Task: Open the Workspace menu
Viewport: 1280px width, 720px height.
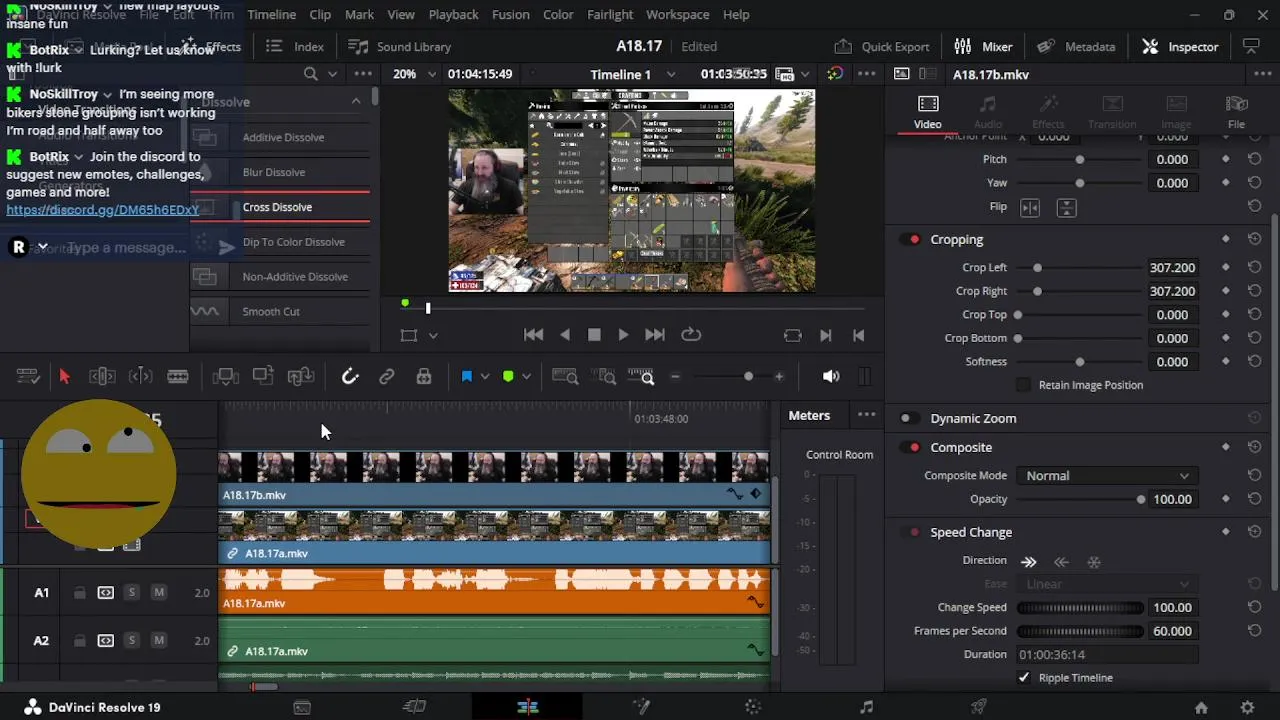Action: [678, 15]
